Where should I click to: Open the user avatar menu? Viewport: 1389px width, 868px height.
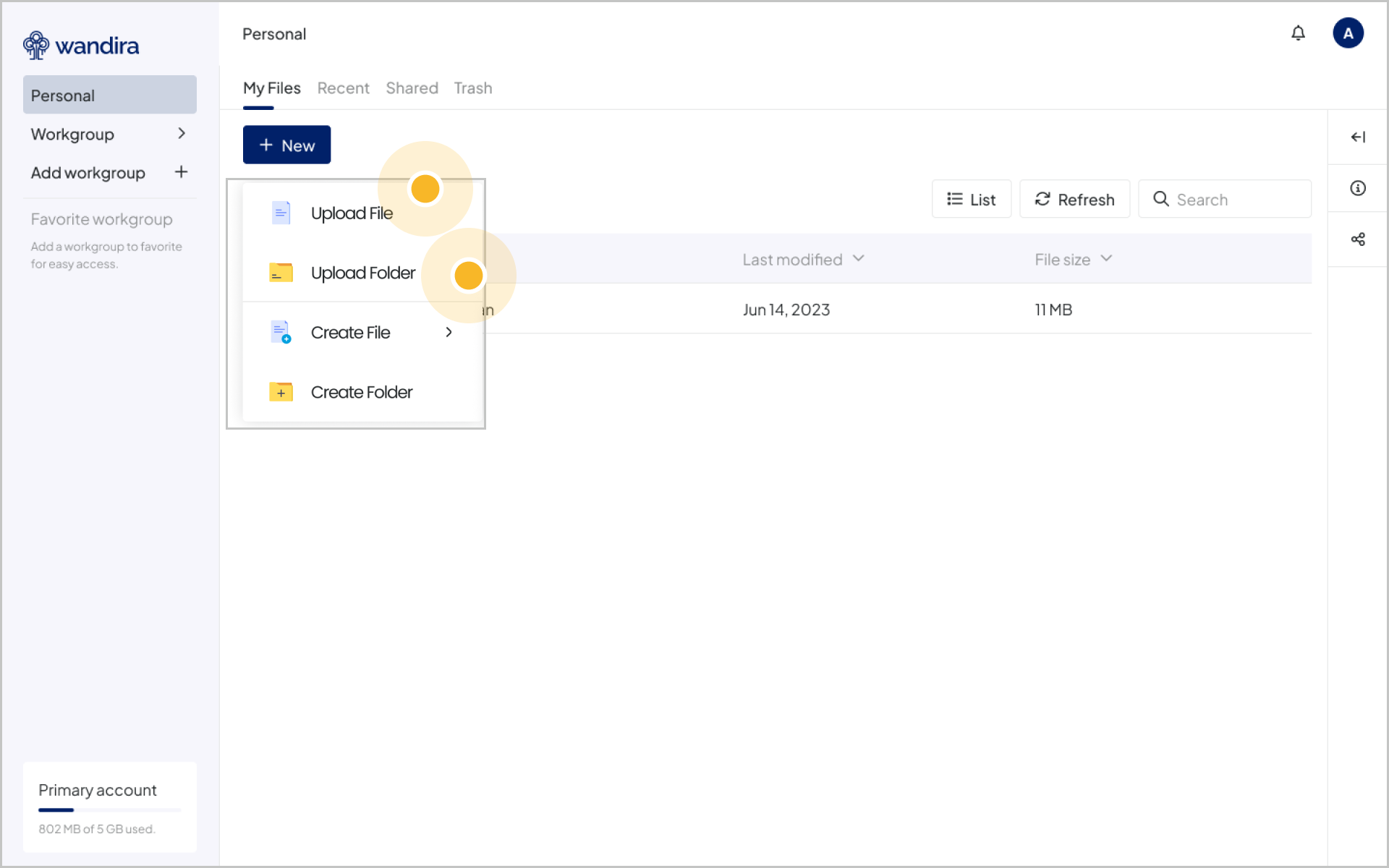1348,33
